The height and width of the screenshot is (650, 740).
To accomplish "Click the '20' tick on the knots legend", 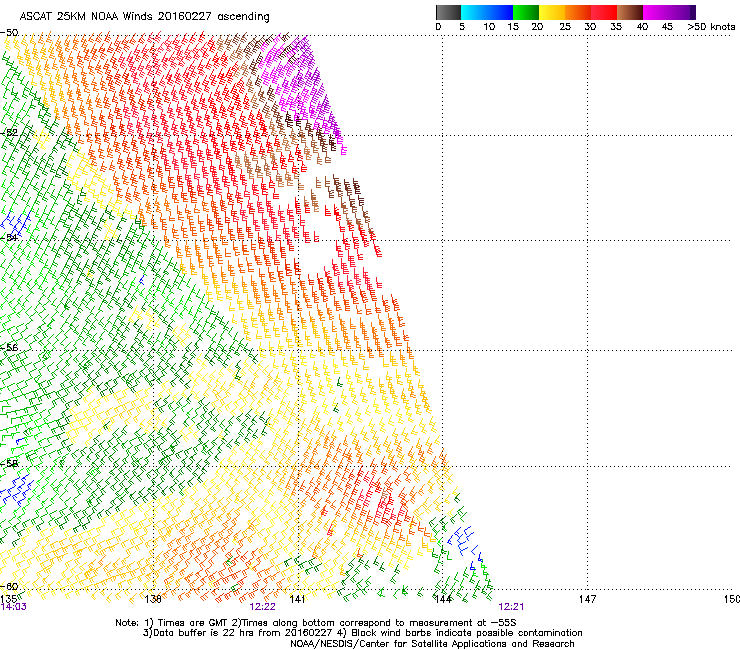I will [x=537, y=27].
